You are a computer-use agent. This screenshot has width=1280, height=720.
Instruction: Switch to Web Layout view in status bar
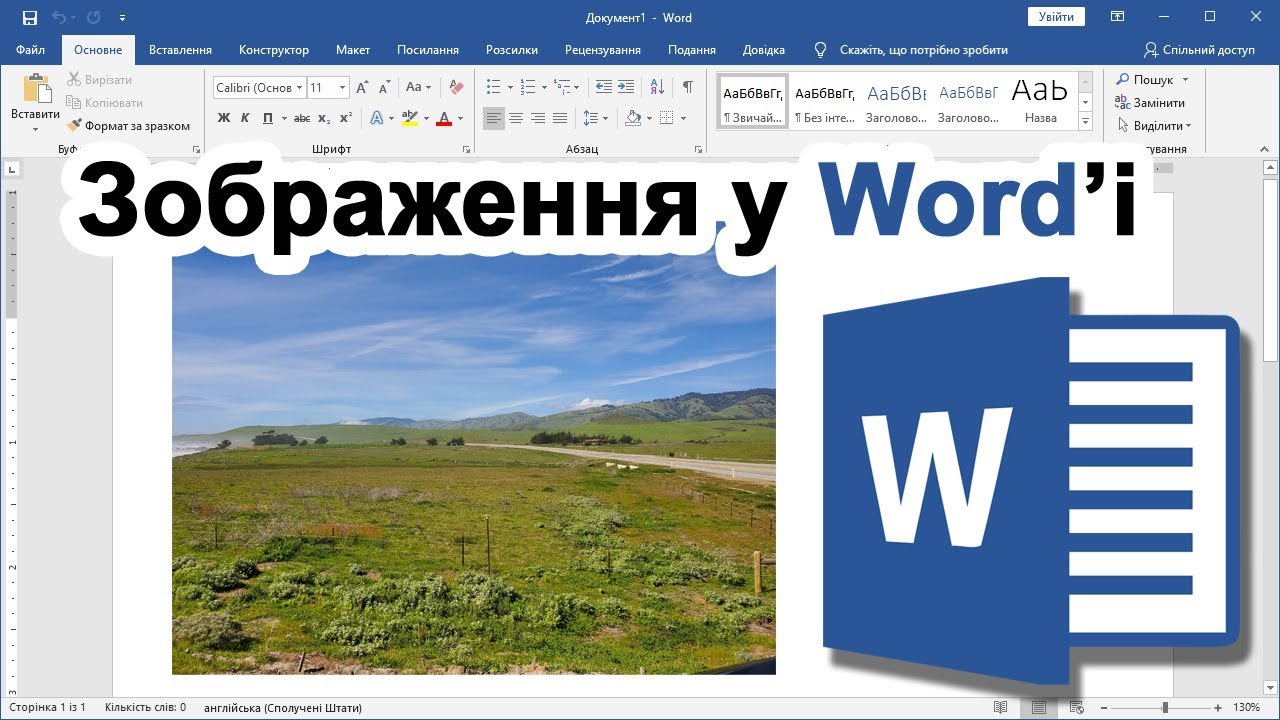click(x=1079, y=708)
